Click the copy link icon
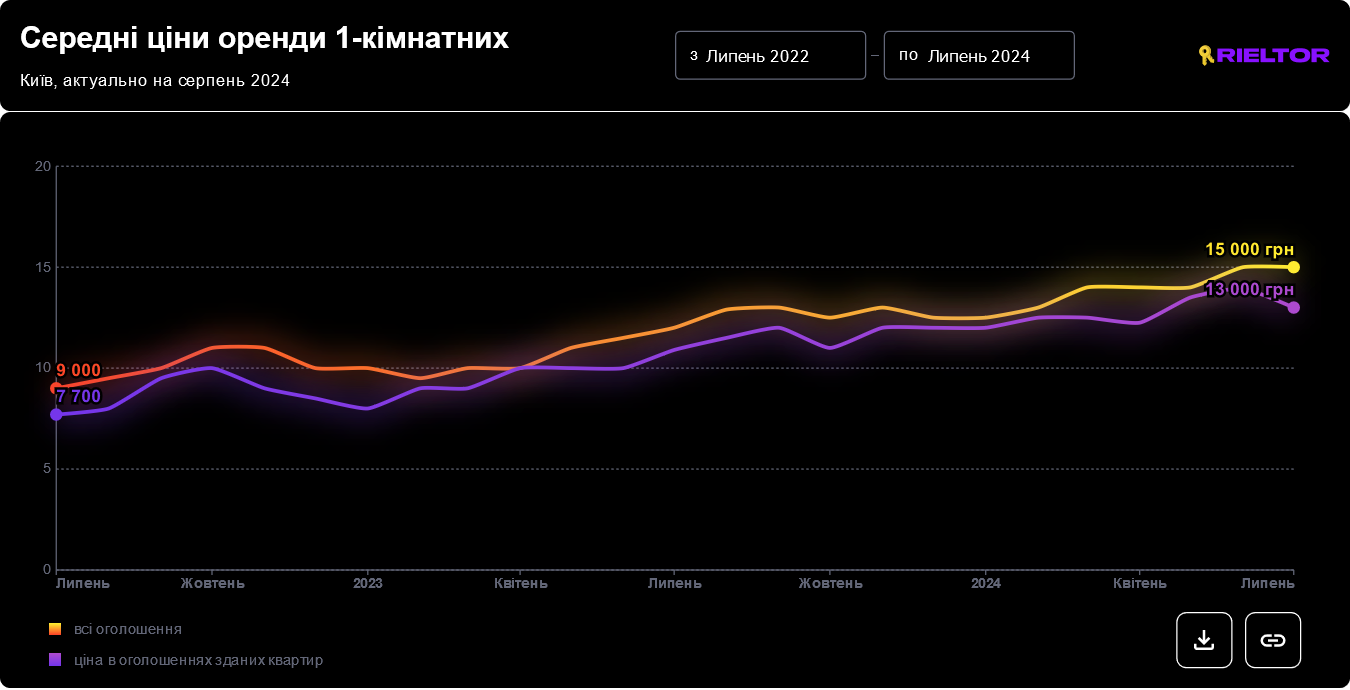Screen dimensions: 1350x690 point(1272,640)
